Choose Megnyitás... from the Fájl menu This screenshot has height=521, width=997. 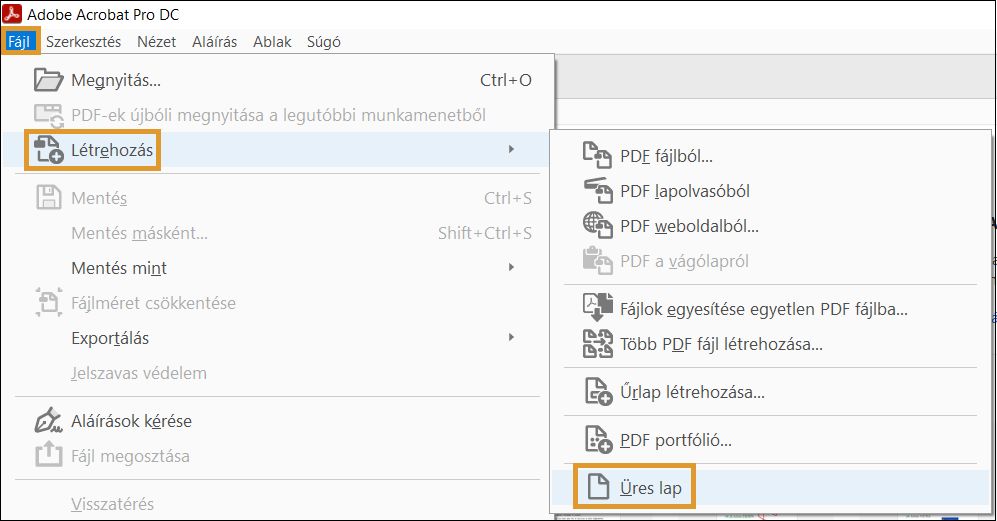pyautogui.click(x=278, y=80)
